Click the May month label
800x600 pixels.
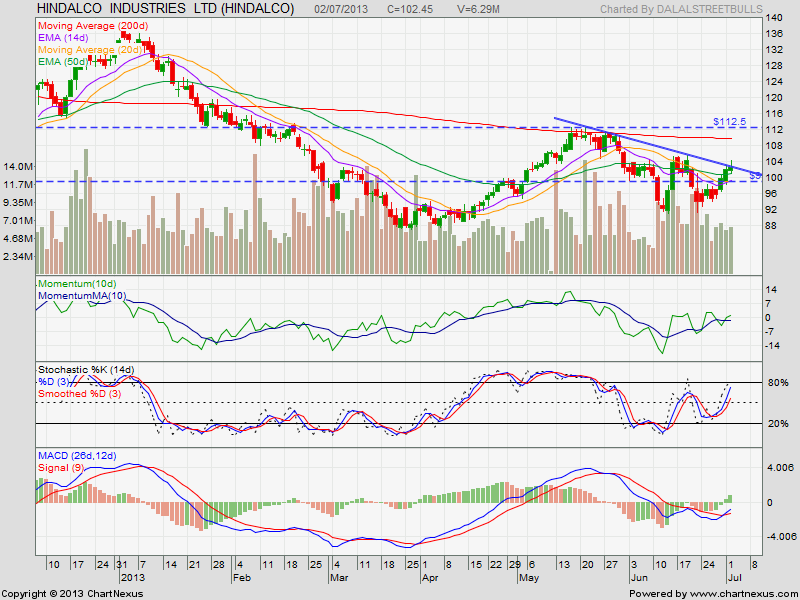click(529, 578)
